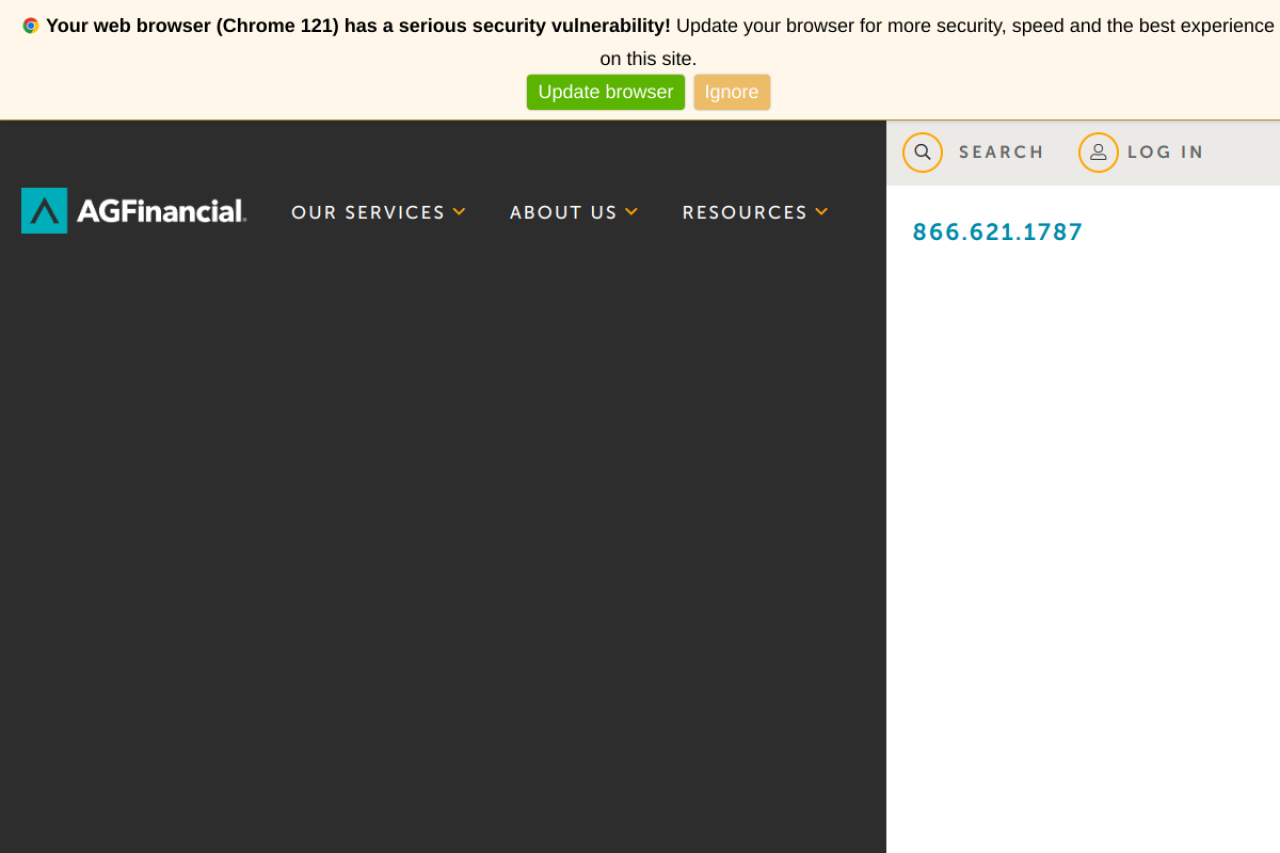1280x853 pixels.
Task: Open the Our Services menu
Action: (x=368, y=212)
